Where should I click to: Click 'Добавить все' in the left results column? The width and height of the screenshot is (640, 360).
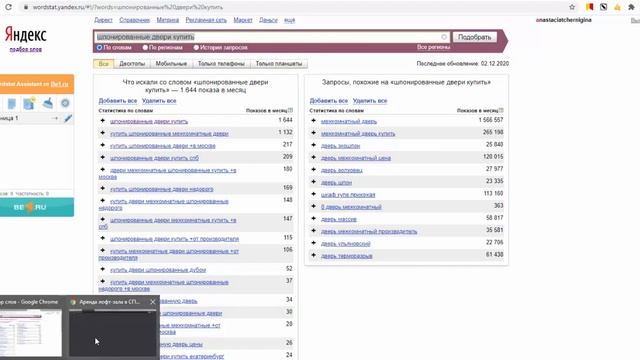pyautogui.click(x=118, y=101)
